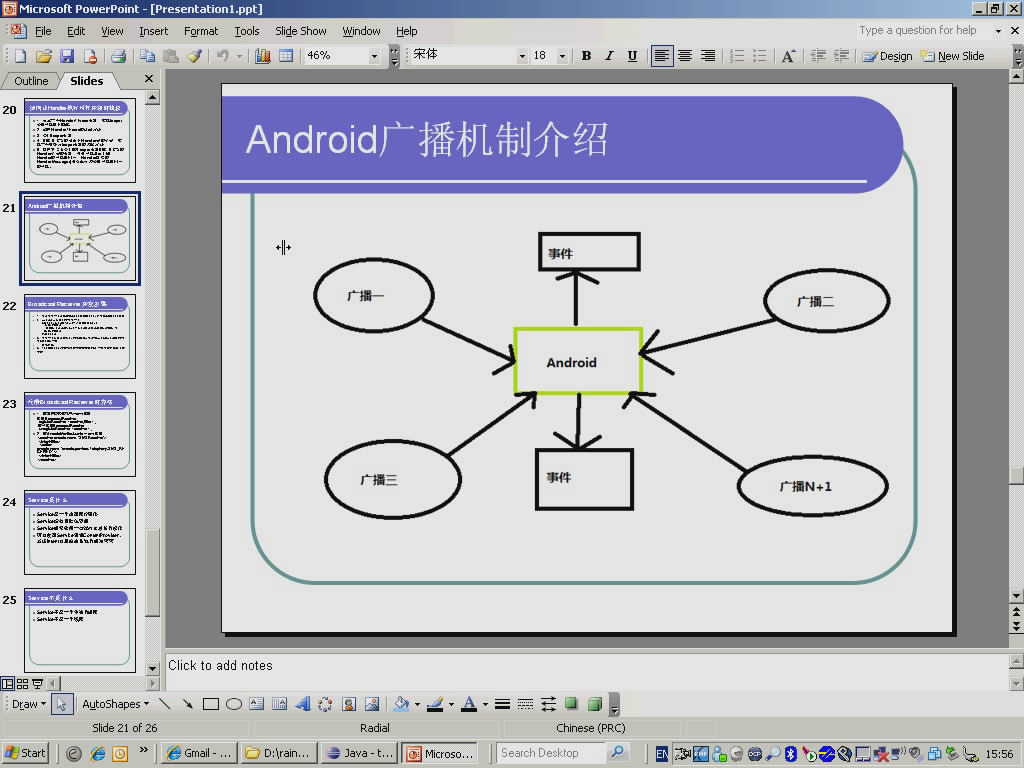The height and width of the screenshot is (768, 1024).
Task: Paste clipboard using the Paste icon
Action: tap(170, 56)
